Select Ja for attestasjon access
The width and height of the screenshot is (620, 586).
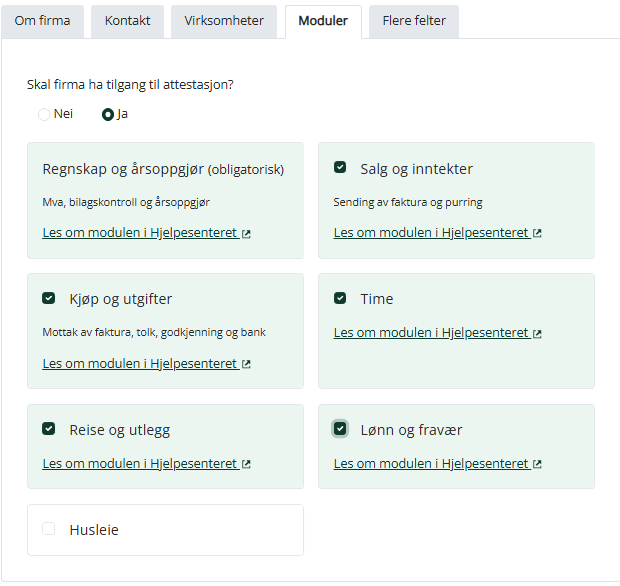(x=108, y=114)
